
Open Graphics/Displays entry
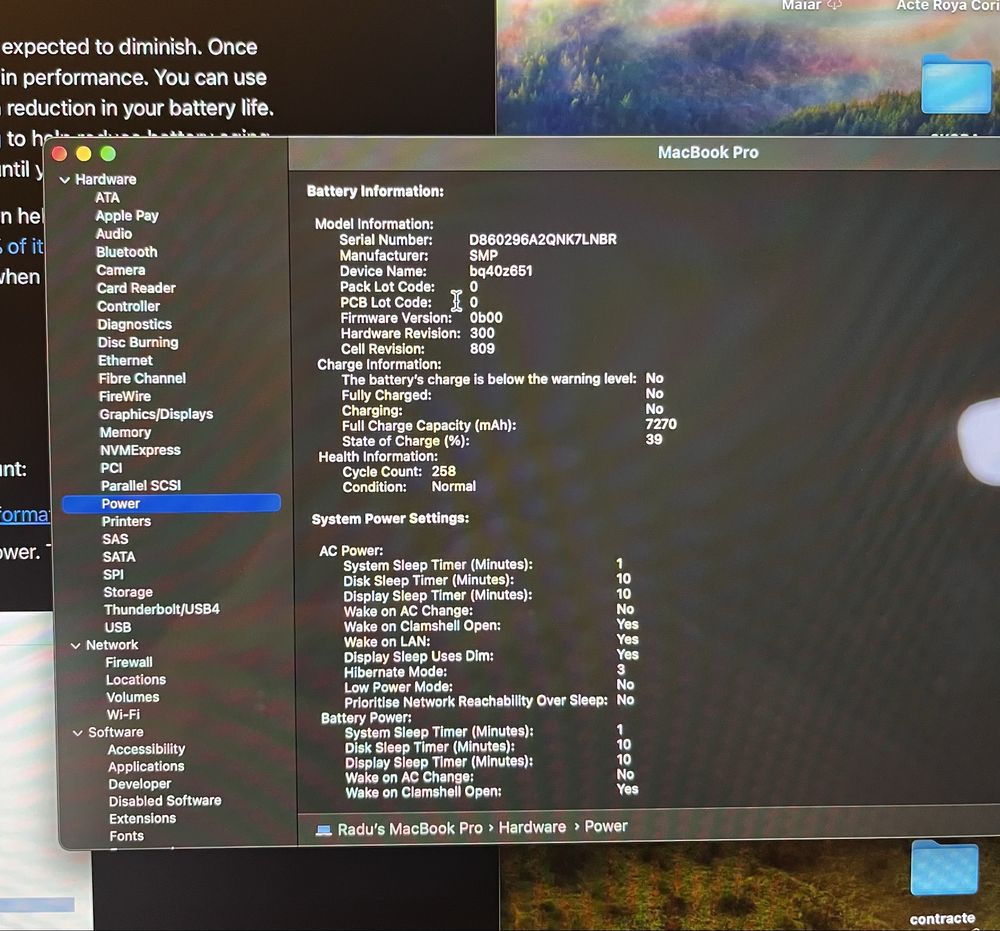coord(156,414)
